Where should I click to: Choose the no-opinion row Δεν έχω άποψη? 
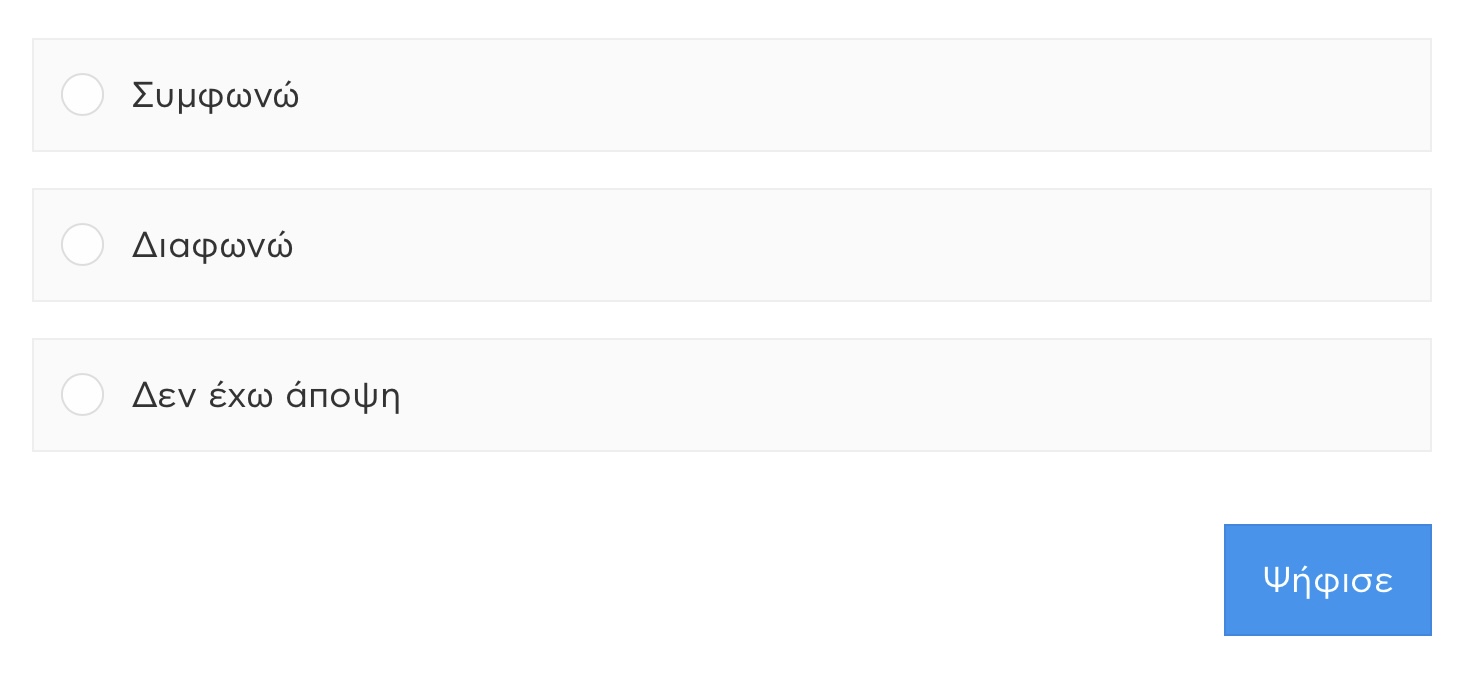732,395
